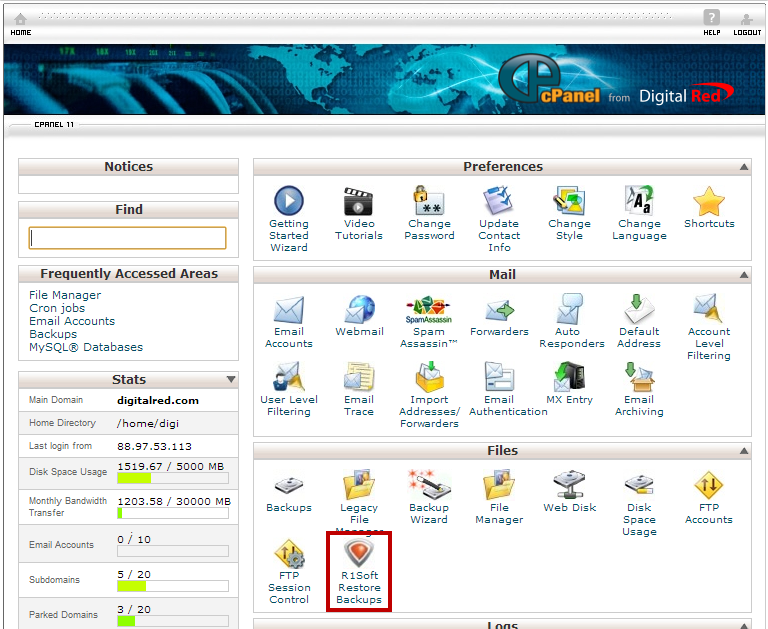768x629 pixels.
Task: Open User Level Filtering icon
Action: pyautogui.click(x=287, y=377)
